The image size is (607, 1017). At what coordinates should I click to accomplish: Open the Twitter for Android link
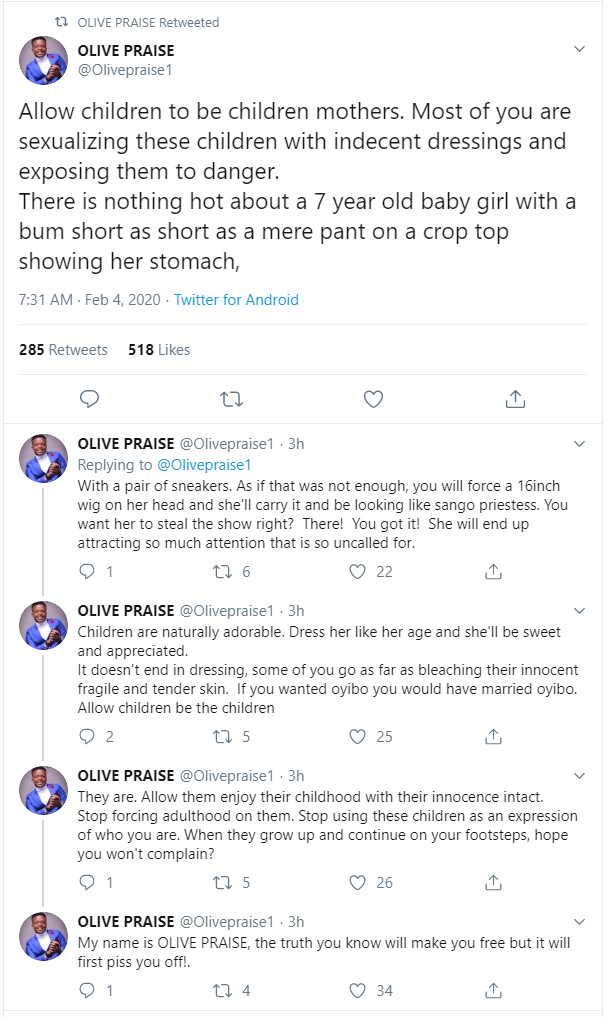click(x=236, y=300)
